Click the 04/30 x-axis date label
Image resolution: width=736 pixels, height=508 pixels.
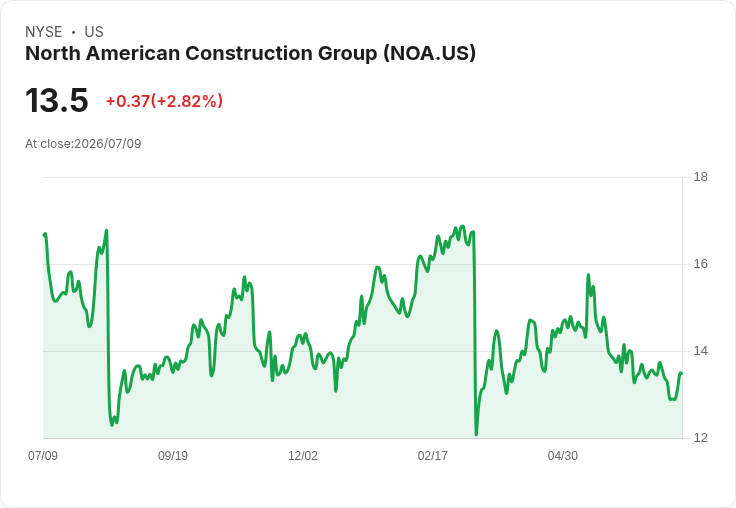click(562, 455)
